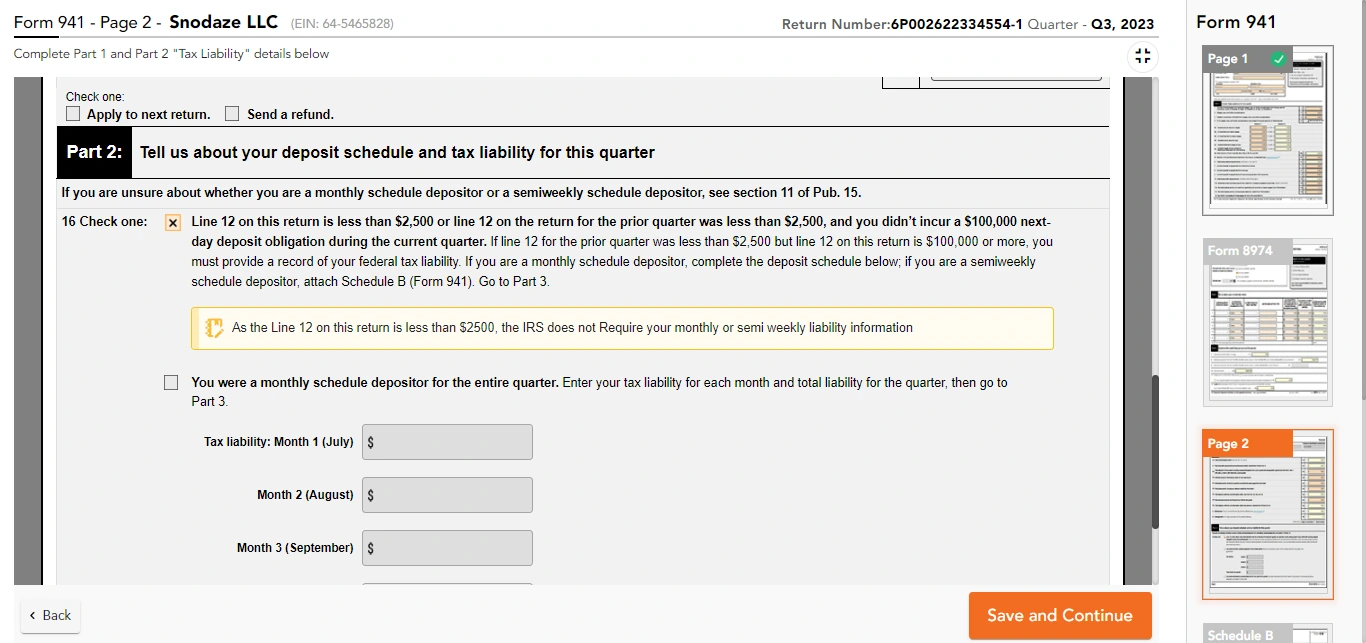Image resolution: width=1366 pixels, height=643 pixels.
Task: Select the highlighted Page 2 thumbnail
Action: pos(1267,514)
